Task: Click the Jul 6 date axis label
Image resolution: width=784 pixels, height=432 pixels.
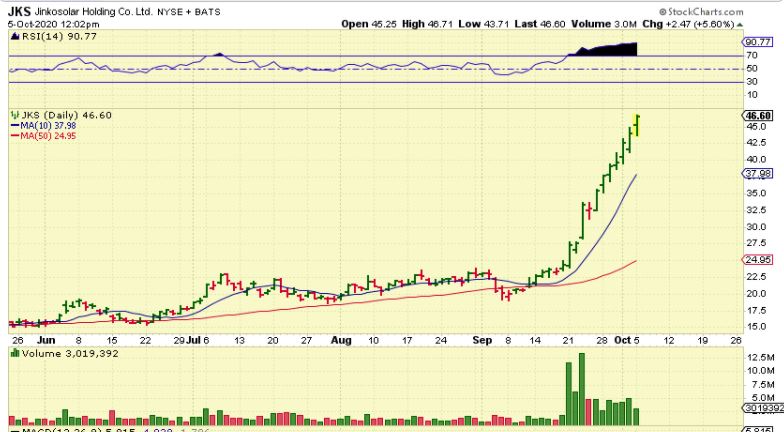Action: [198, 340]
